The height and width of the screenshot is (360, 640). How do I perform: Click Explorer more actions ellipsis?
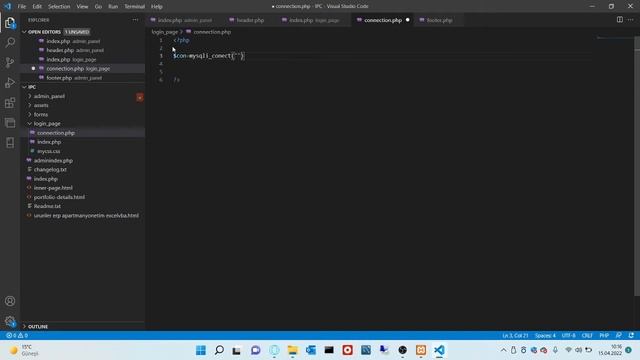pyautogui.click(x=136, y=20)
